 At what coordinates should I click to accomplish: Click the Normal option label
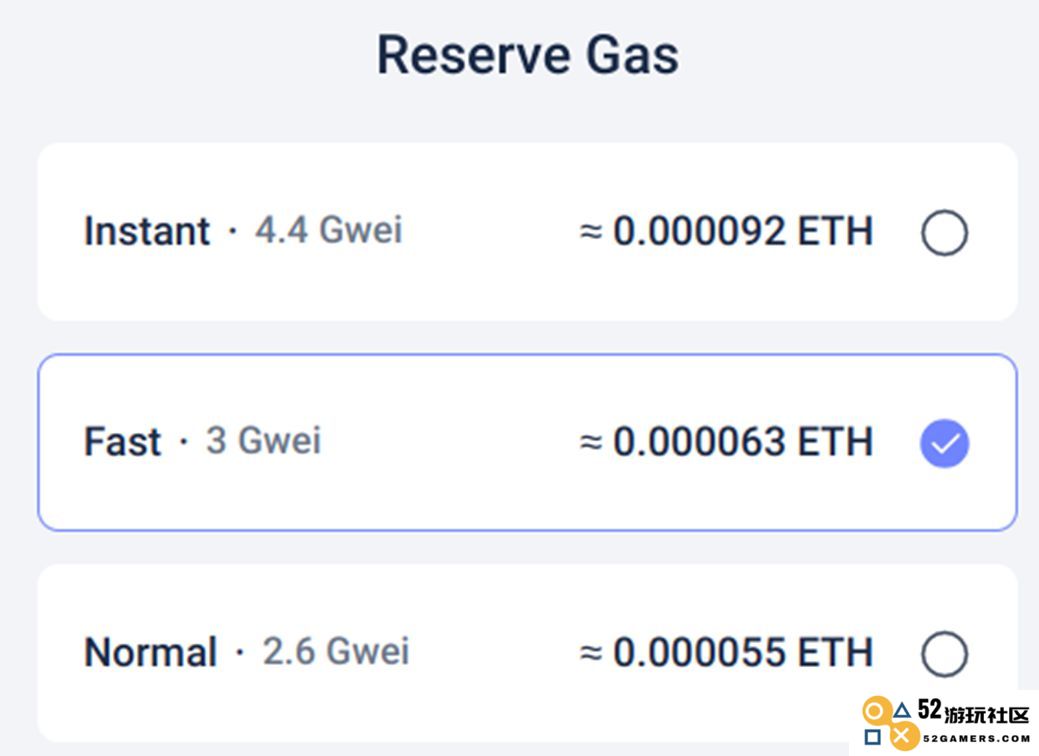click(x=150, y=652)
